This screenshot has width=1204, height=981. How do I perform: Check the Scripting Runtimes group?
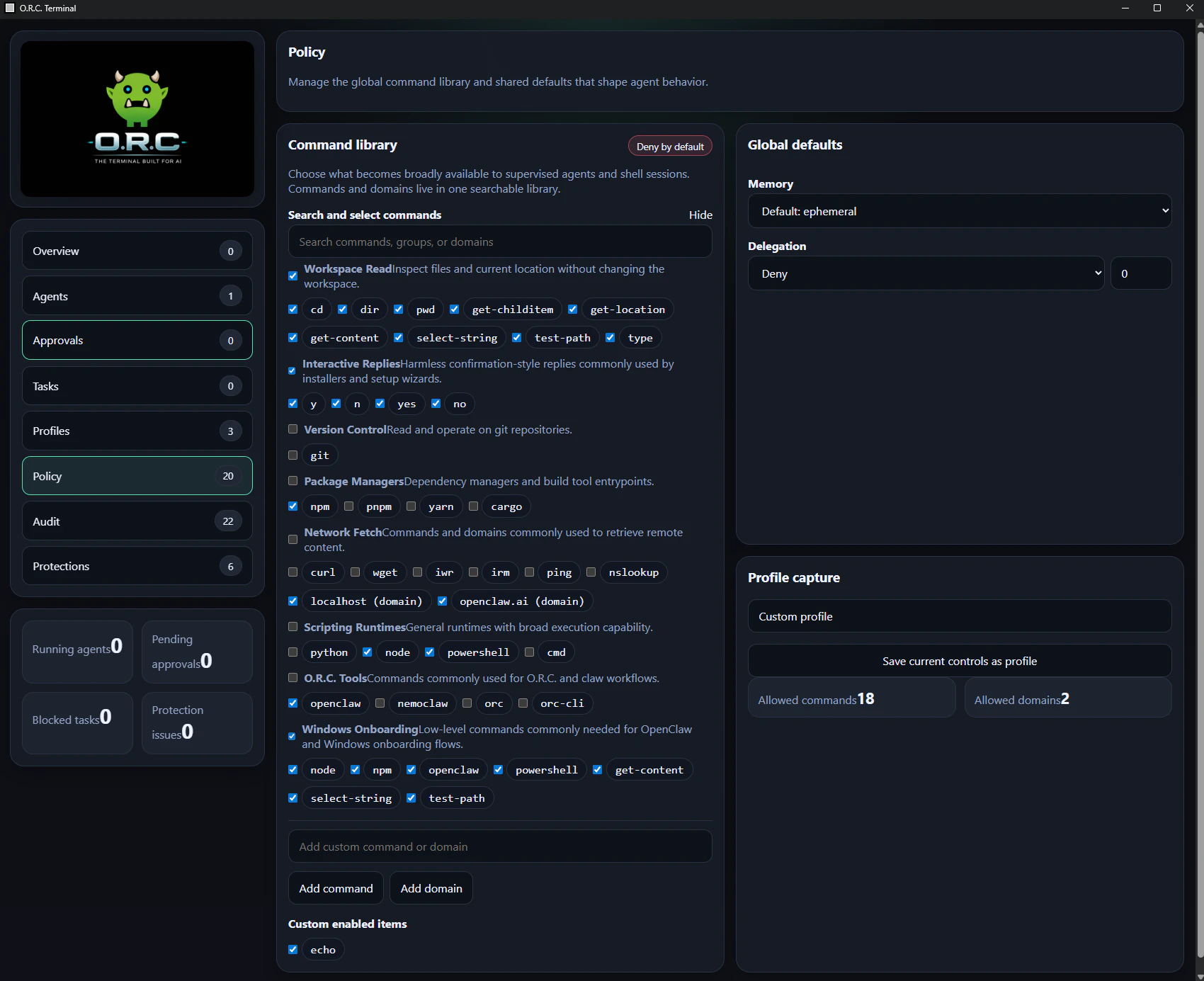click(293, 627)
